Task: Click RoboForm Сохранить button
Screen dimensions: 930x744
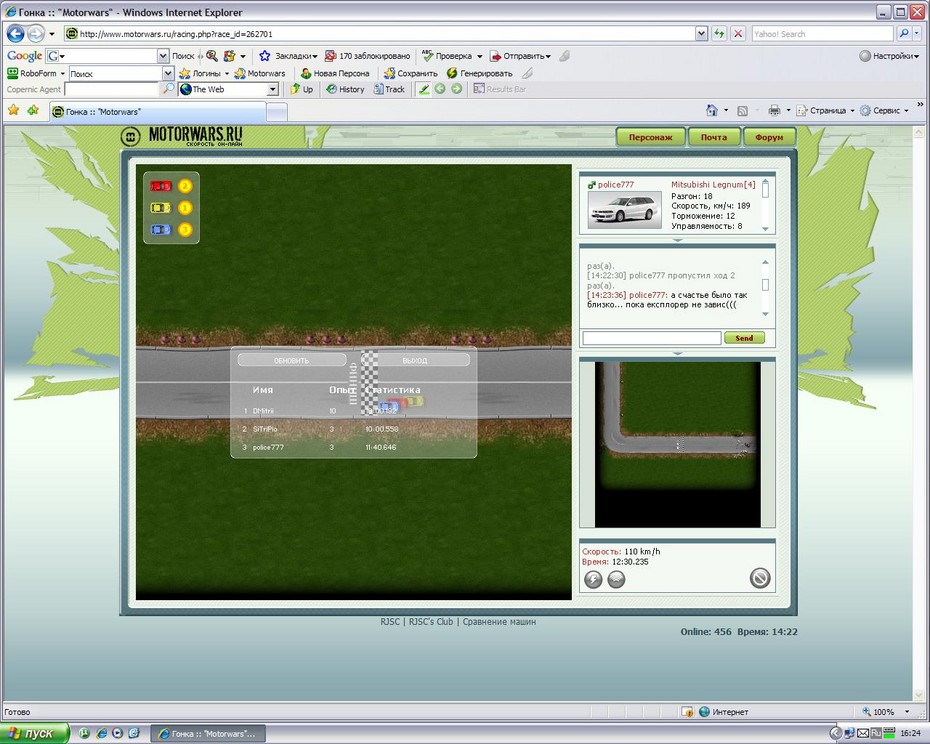Action: point(410,74)
